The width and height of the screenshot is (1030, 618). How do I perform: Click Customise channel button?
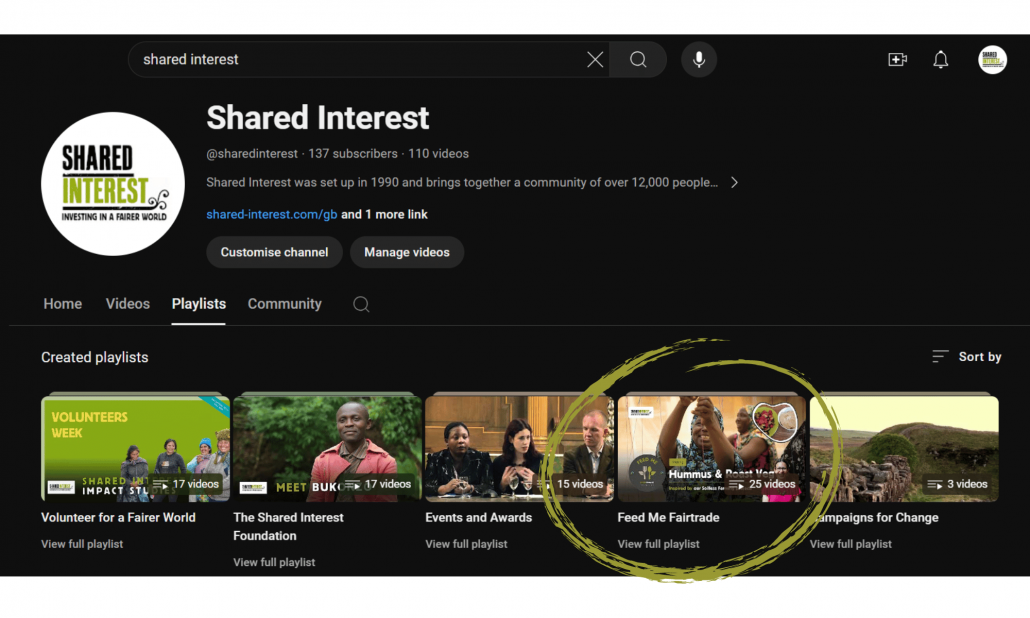tap(275, 252)
